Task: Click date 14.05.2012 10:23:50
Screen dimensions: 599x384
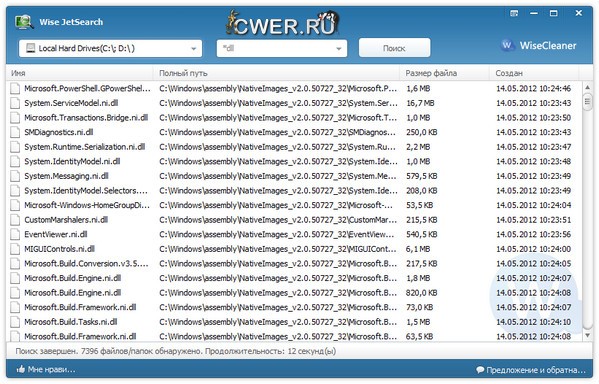Action: pyautogui.click(x=533, y=118)
